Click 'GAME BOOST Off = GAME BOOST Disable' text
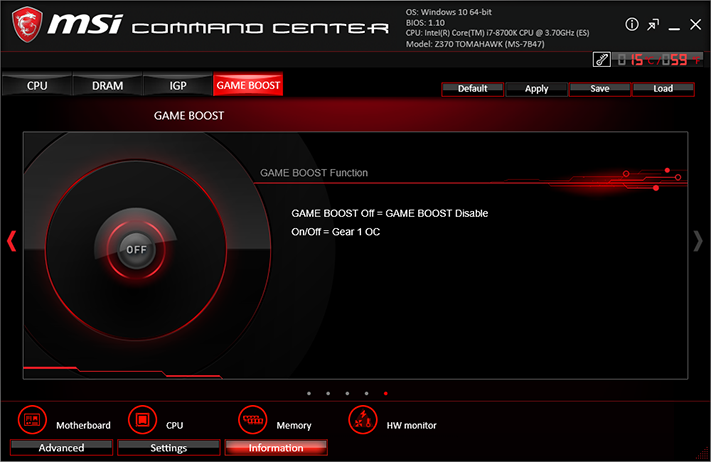 (390, 213)
